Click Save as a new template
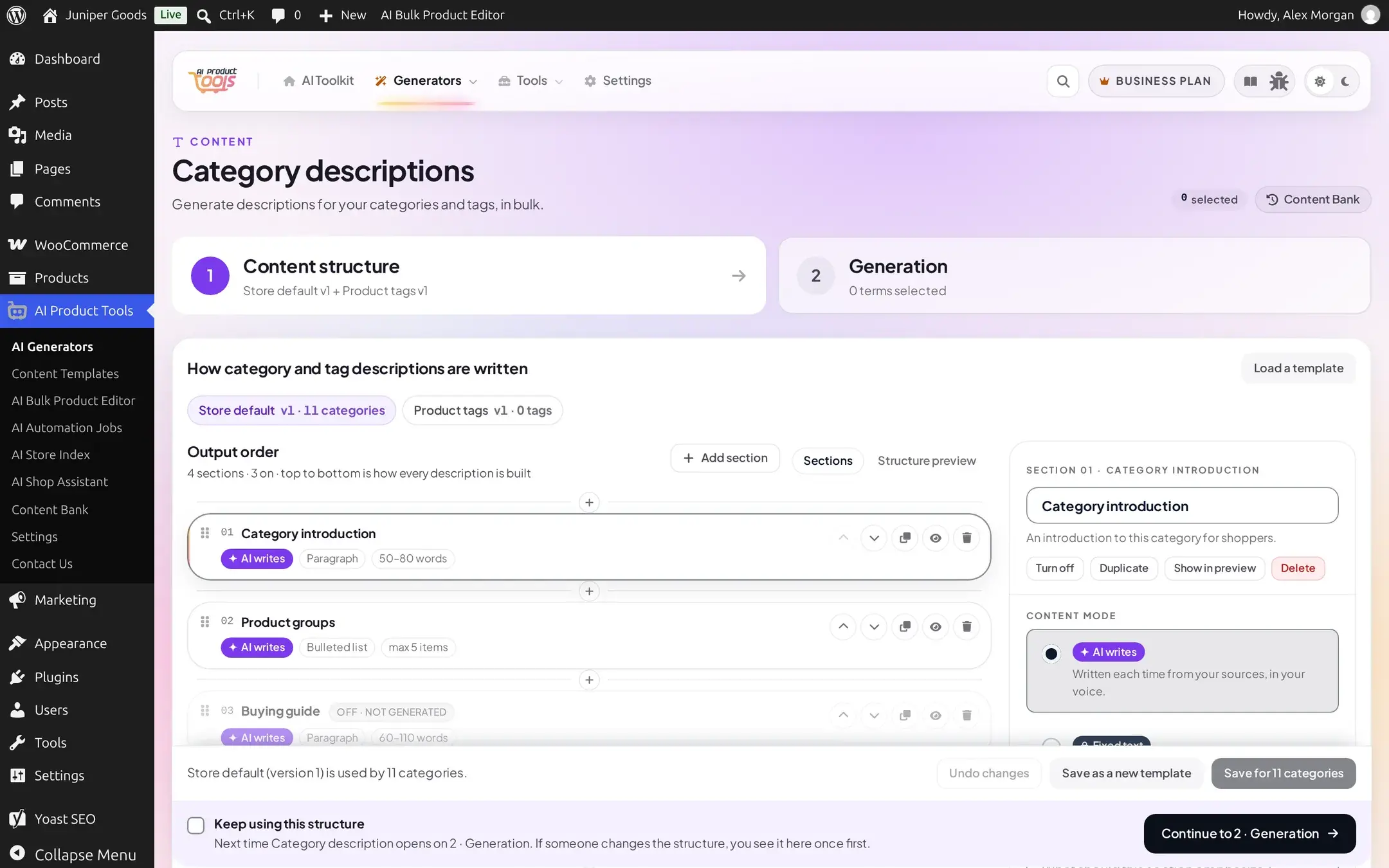This screenshot has width=1389, height=868. (1126, 773)
